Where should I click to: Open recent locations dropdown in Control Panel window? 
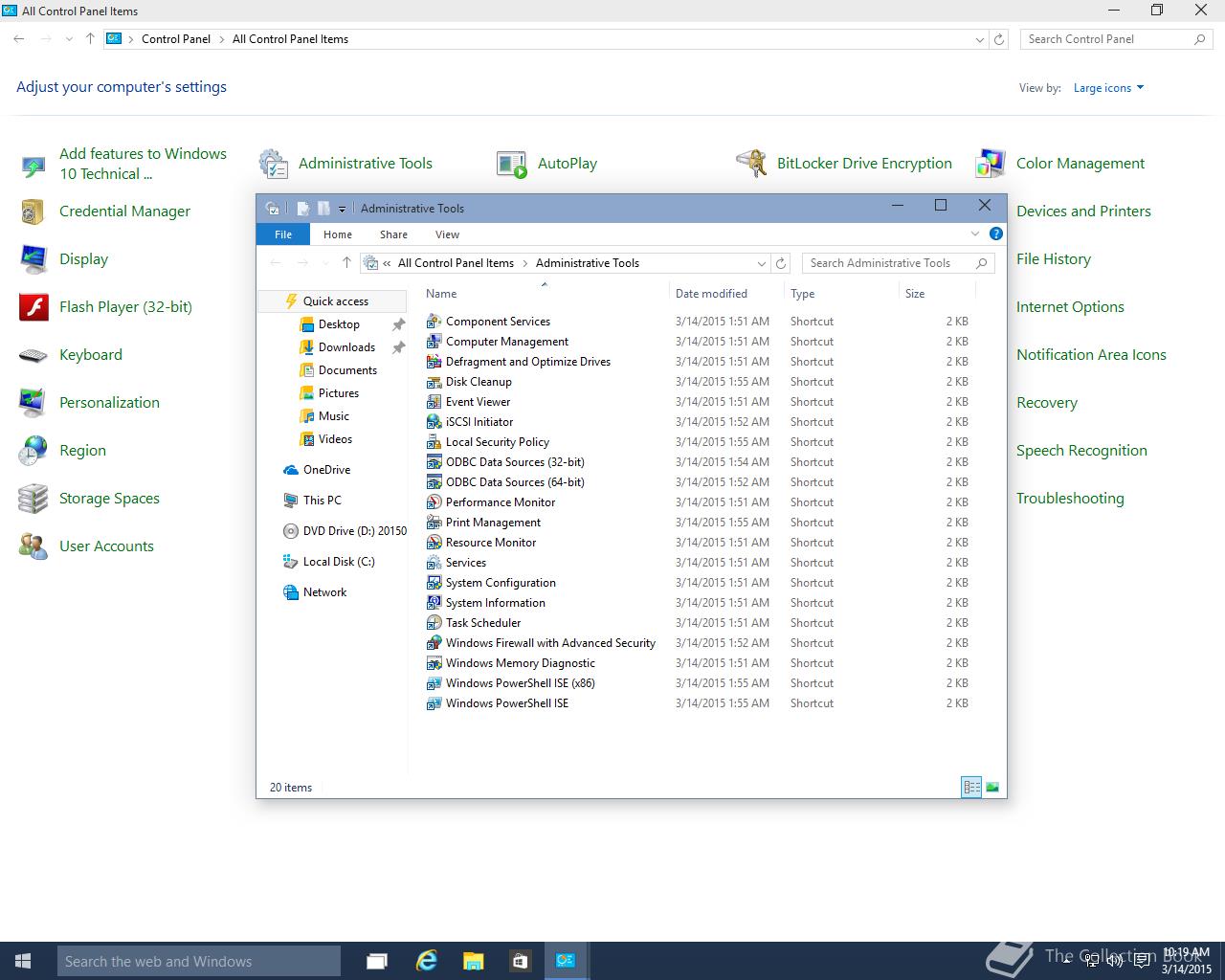tap(69, 39)
